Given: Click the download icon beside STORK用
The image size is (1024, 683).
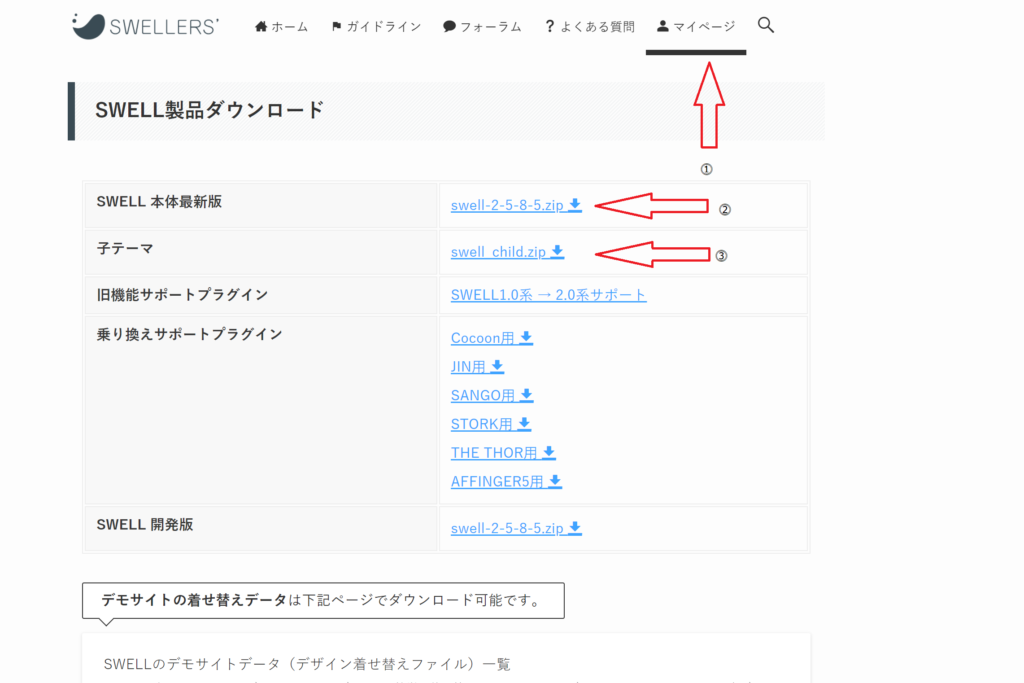Looking at the screenshot, I should pos(524,424).
